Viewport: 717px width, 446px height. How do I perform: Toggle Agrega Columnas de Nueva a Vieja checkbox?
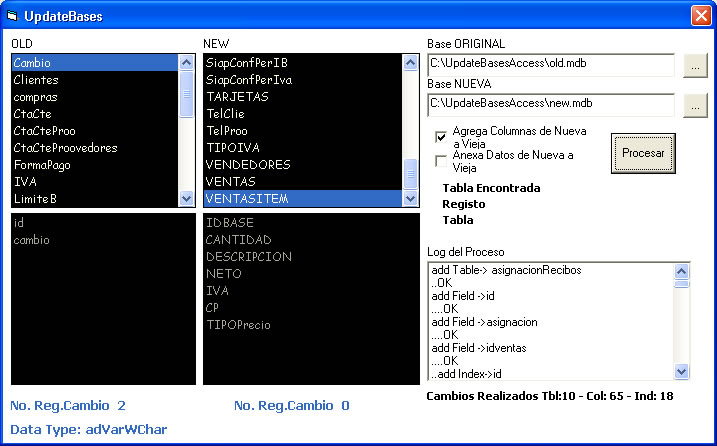pos(441,137)
